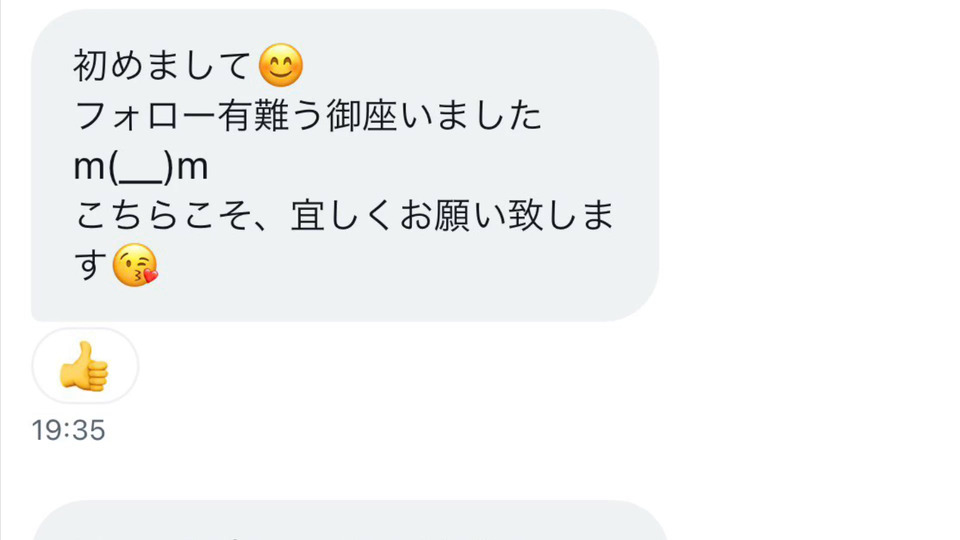
Task: Open the partially visible message bubble at bottom
Action: 349,520
